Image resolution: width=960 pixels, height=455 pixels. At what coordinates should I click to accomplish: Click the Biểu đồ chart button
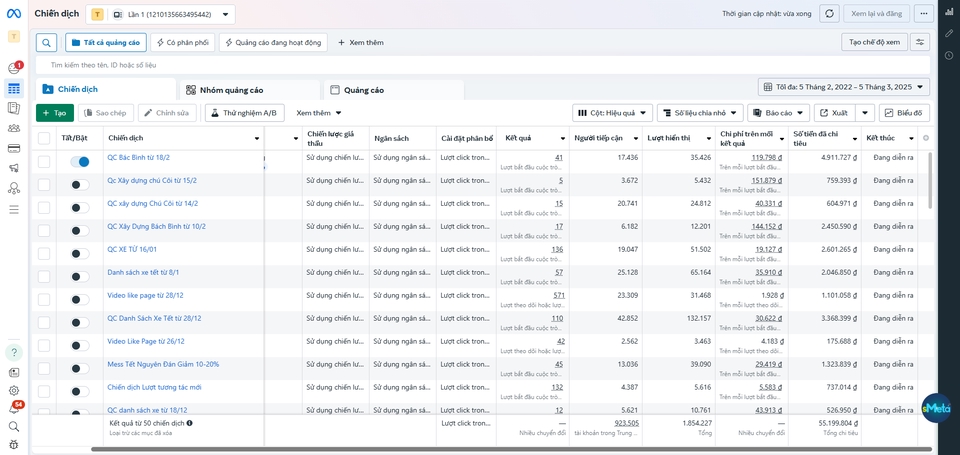click(x=904, y=113)
